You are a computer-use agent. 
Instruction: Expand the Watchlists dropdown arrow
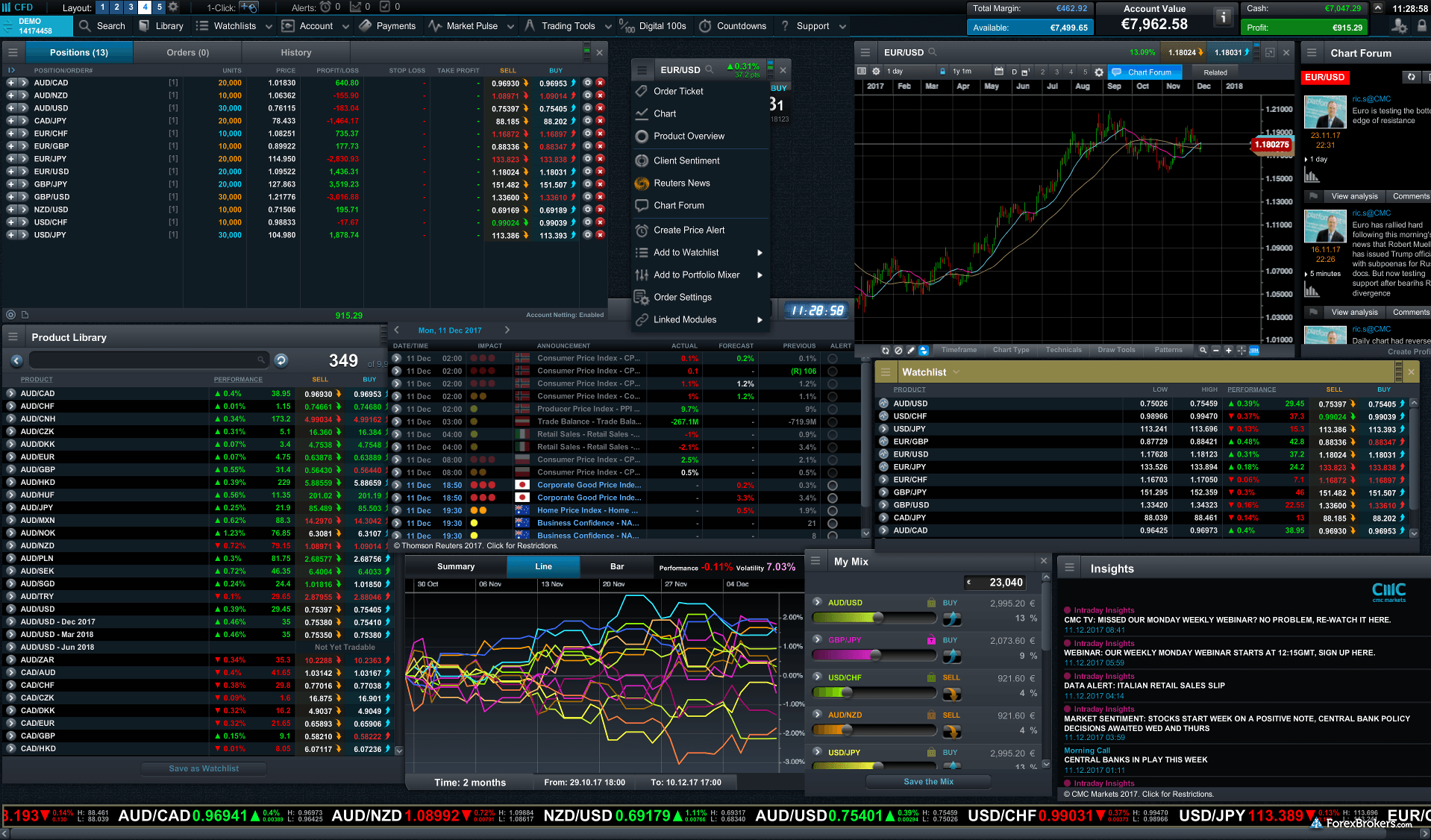(x=269, y=26)
